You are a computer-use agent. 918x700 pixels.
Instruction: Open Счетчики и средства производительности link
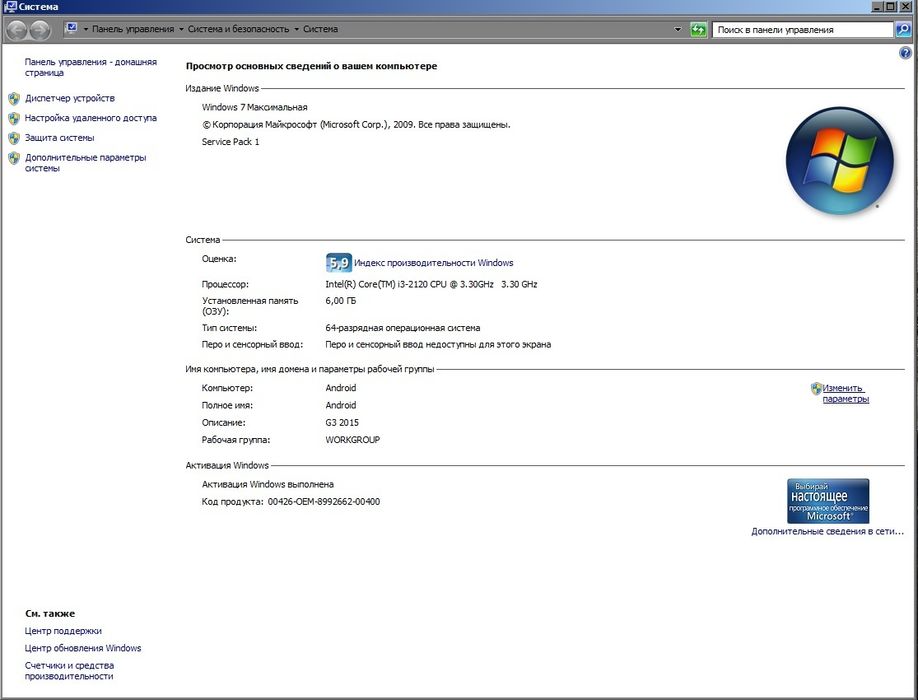click(x=69, y=671)
